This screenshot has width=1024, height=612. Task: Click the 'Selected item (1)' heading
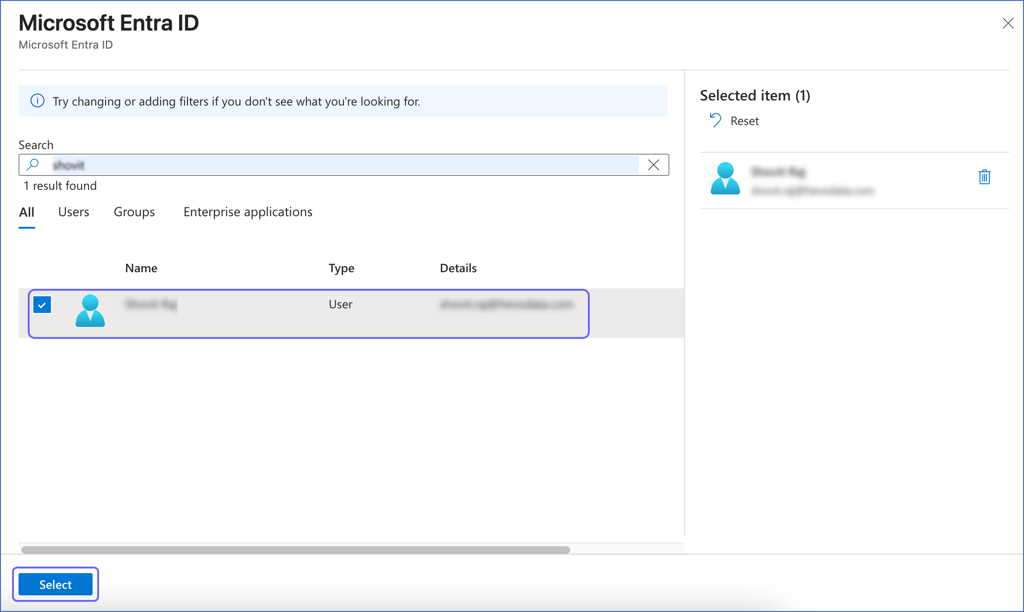tap(755, 95)
